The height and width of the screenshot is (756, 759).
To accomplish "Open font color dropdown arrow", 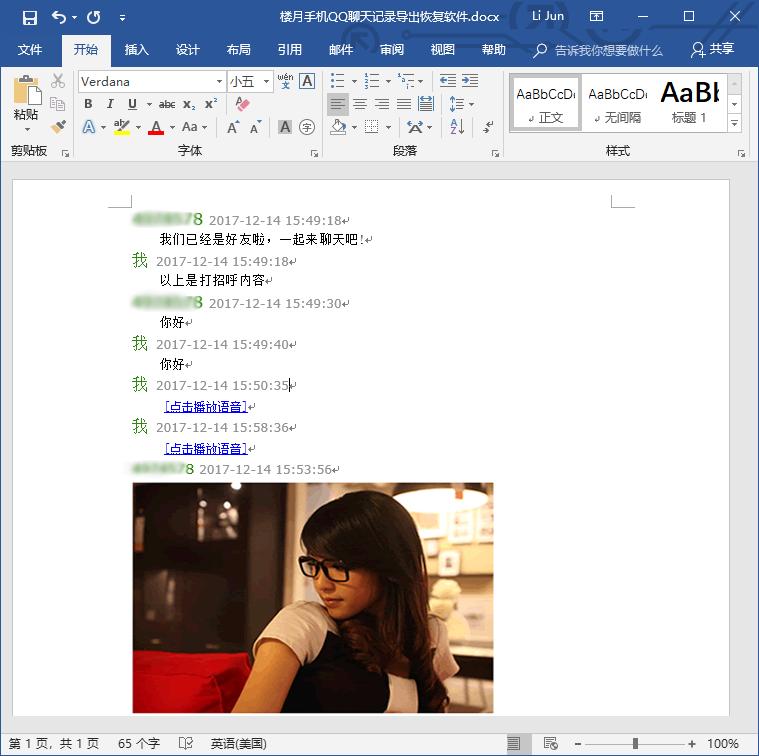I will pos(172,128).
